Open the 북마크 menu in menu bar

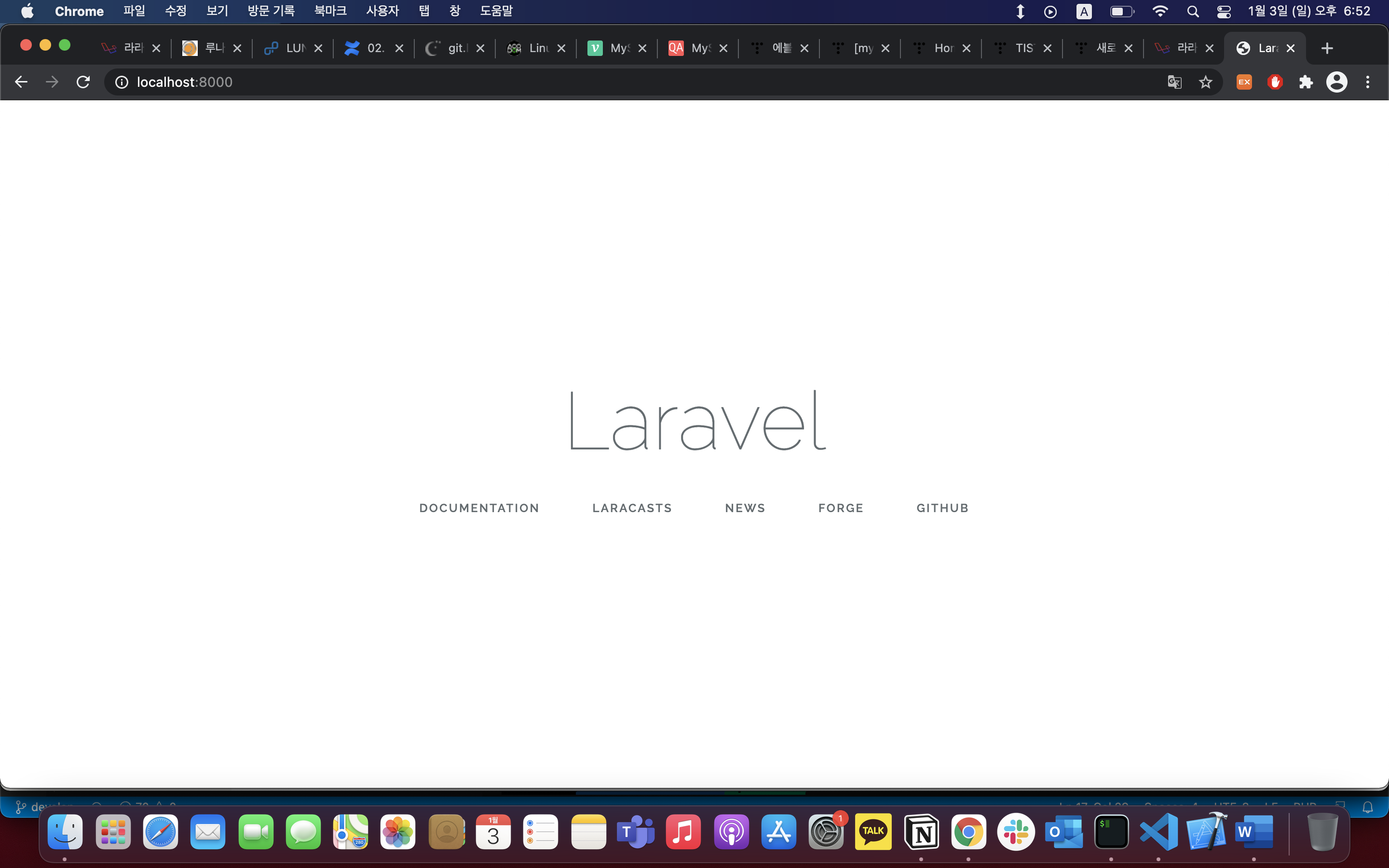tap(330, 11)
